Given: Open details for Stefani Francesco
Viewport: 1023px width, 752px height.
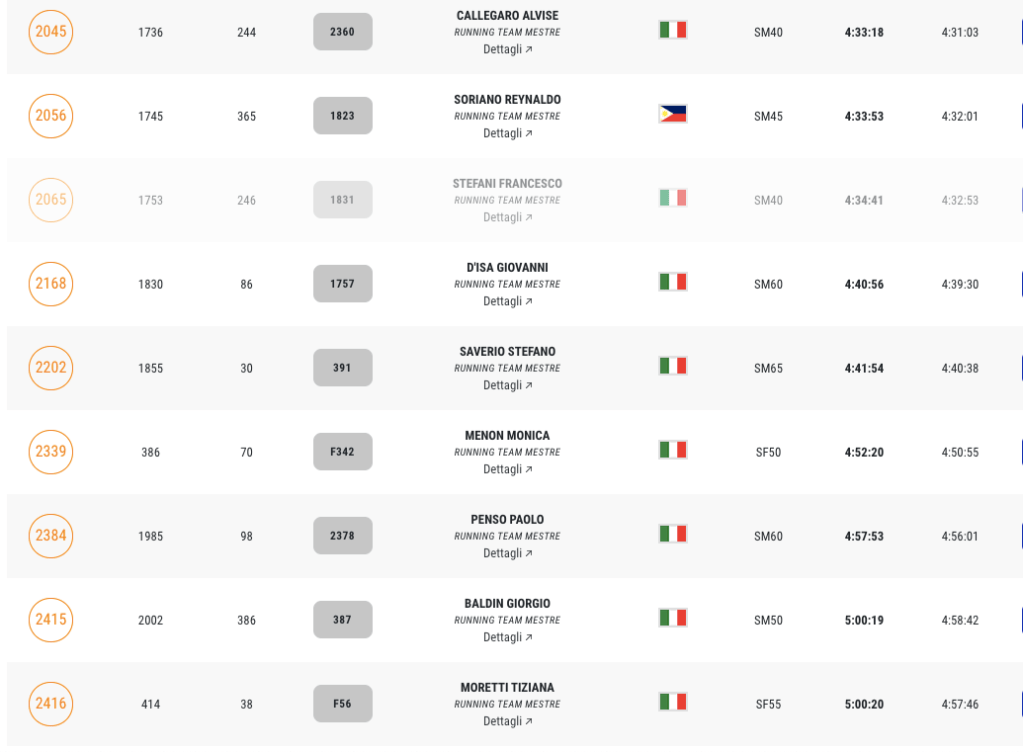Looking at the screenshot, I should pos(508,217).
